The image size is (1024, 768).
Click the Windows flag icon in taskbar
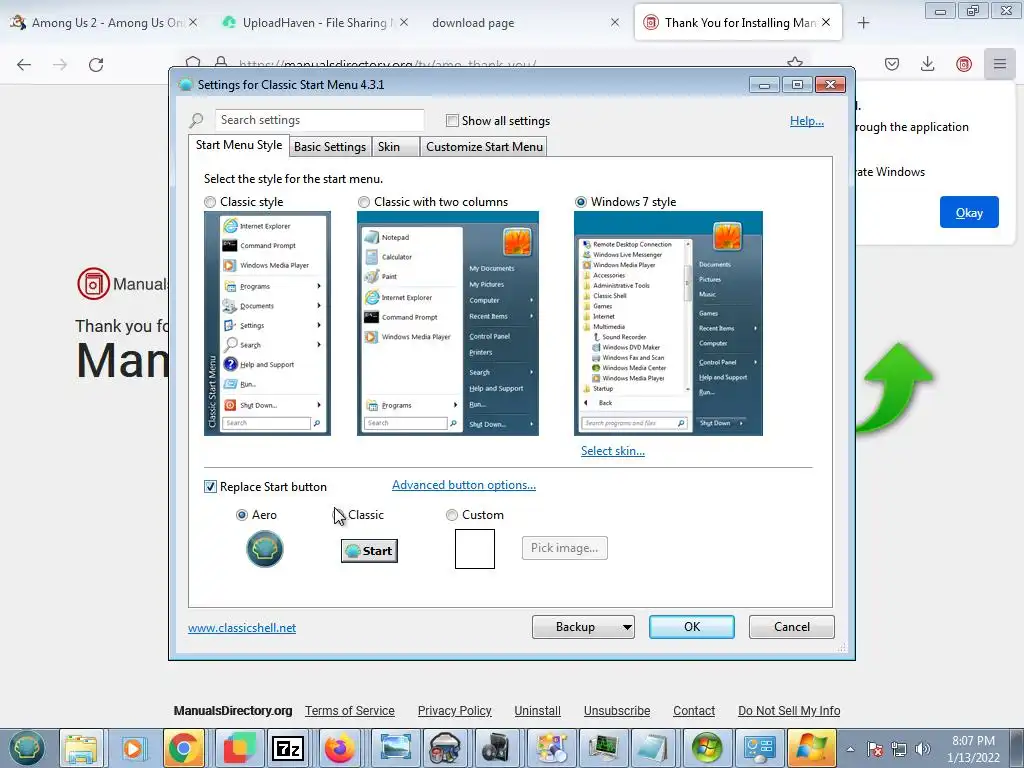point(810,748)
